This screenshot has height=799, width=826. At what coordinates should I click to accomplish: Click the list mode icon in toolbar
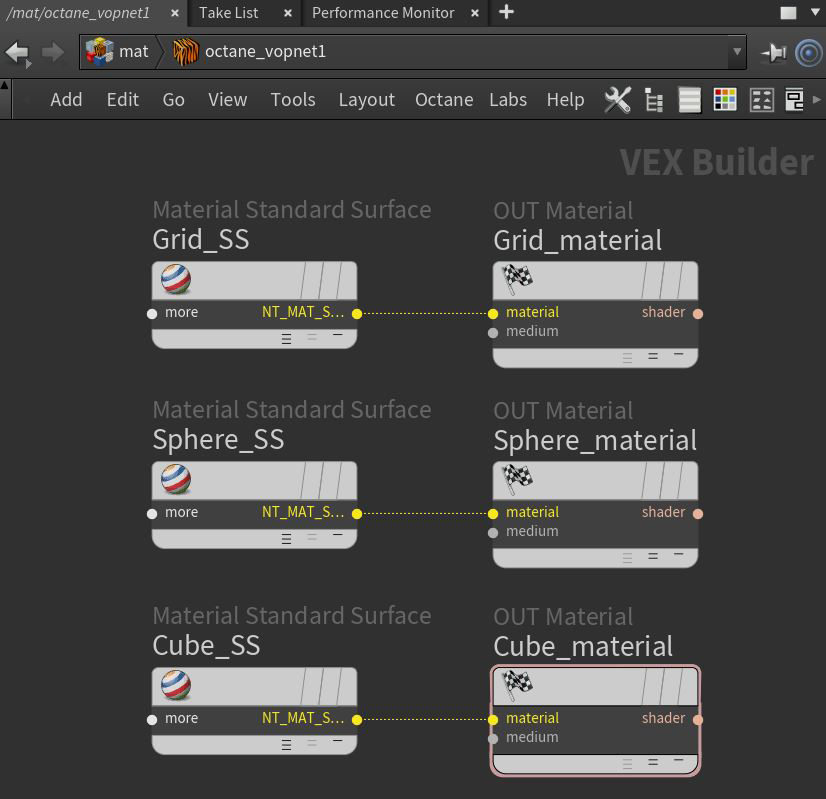(689, 100)
